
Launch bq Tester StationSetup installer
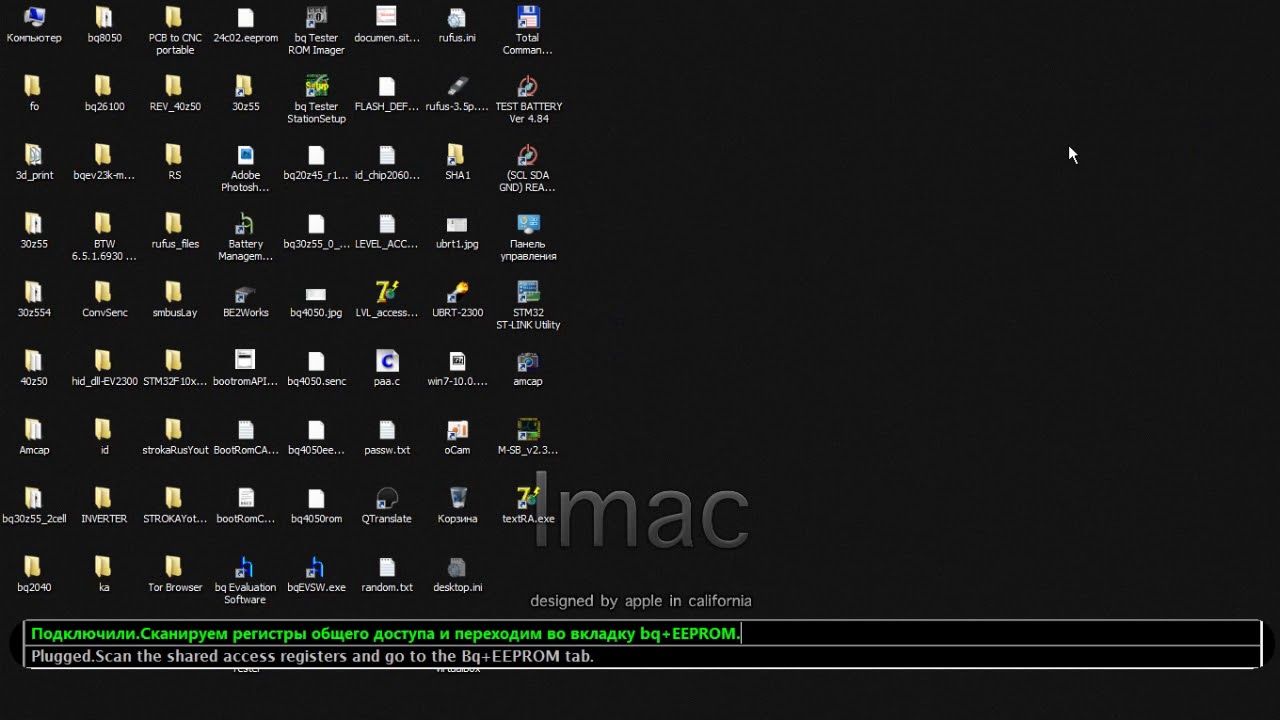click(x=316, y=99)
